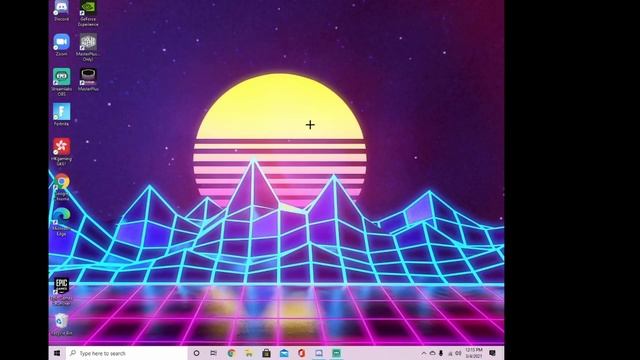The image size is (640, 360).
Task: Select the Streamlabs OBS desktop icon
Action: pyautogui.click(x=62, y=82)
